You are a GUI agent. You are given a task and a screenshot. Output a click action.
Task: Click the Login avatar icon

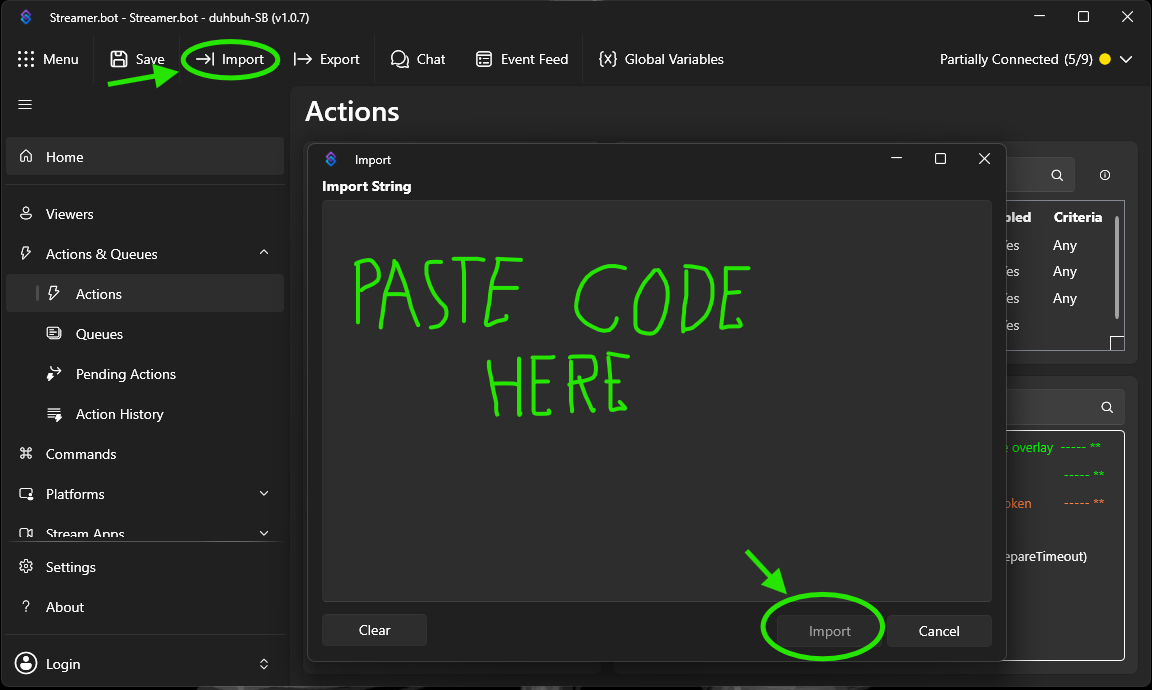tap(26, 663)
